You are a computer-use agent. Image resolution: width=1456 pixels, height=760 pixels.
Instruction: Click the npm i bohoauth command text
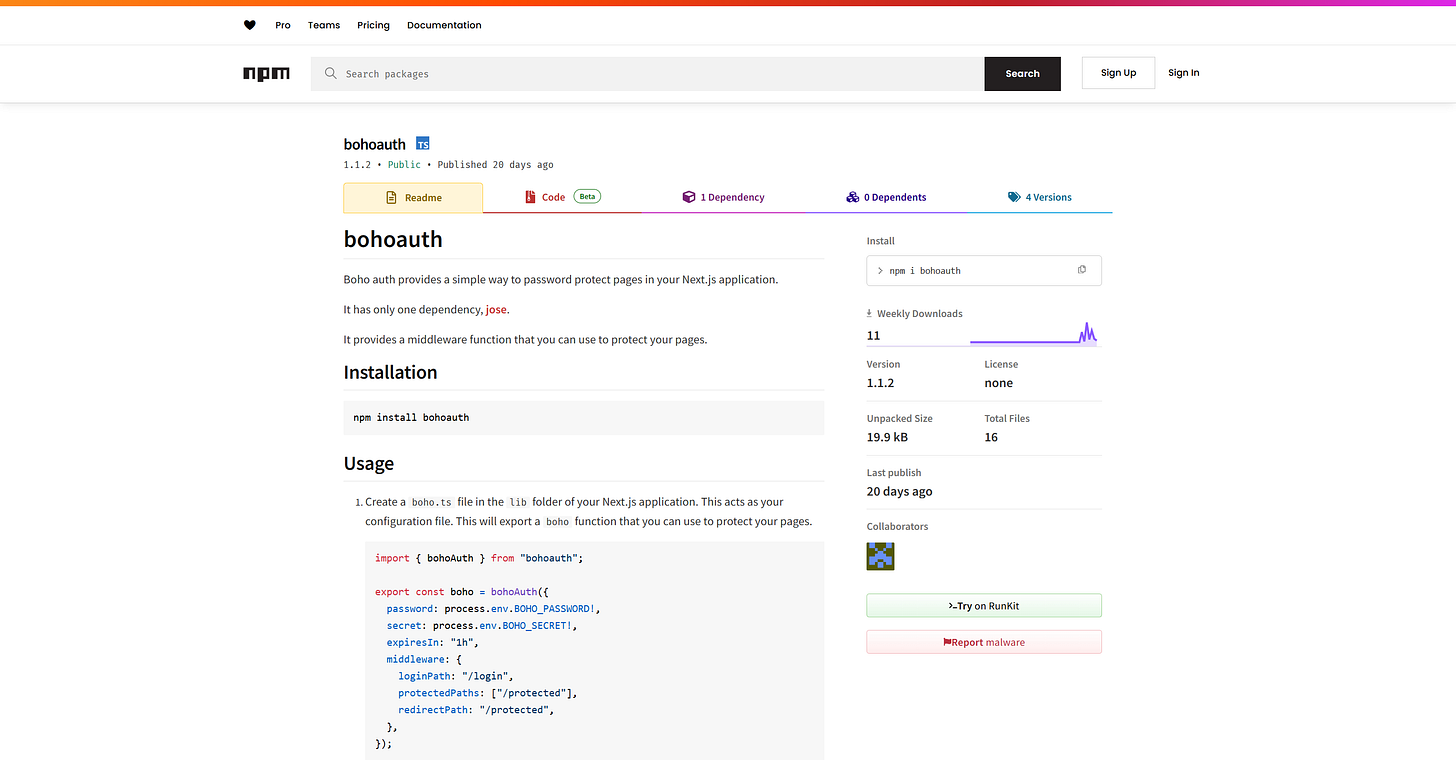[925, 271]
